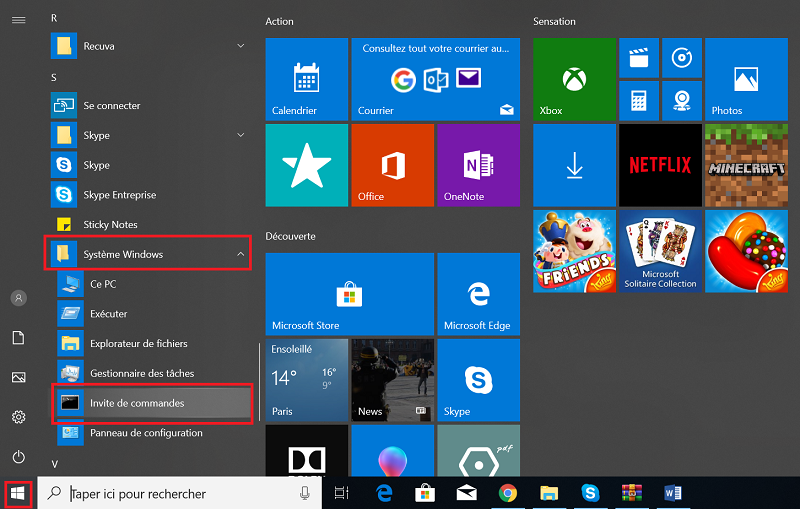Image resolution: width=800 pixels, height=509 pixels.
Task: Open Candy Crush Friends tile
Action: (574, 251)
